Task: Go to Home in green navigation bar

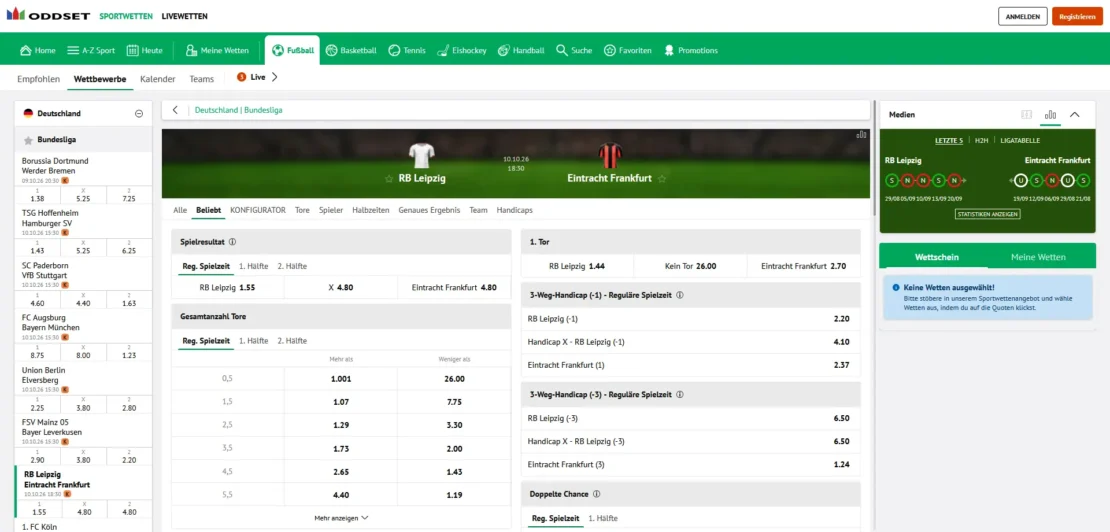Action: click(38, 50)
